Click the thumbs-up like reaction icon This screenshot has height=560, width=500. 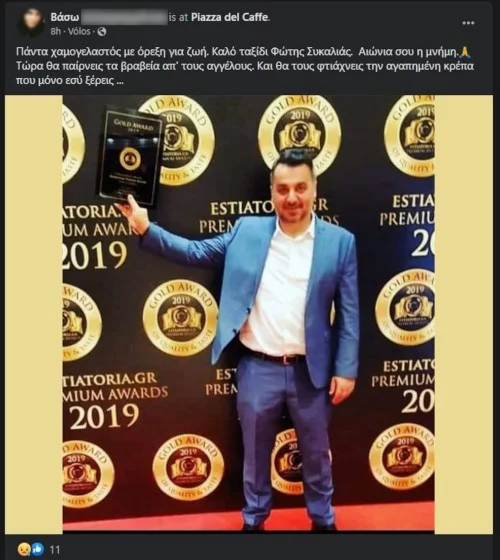38,549
